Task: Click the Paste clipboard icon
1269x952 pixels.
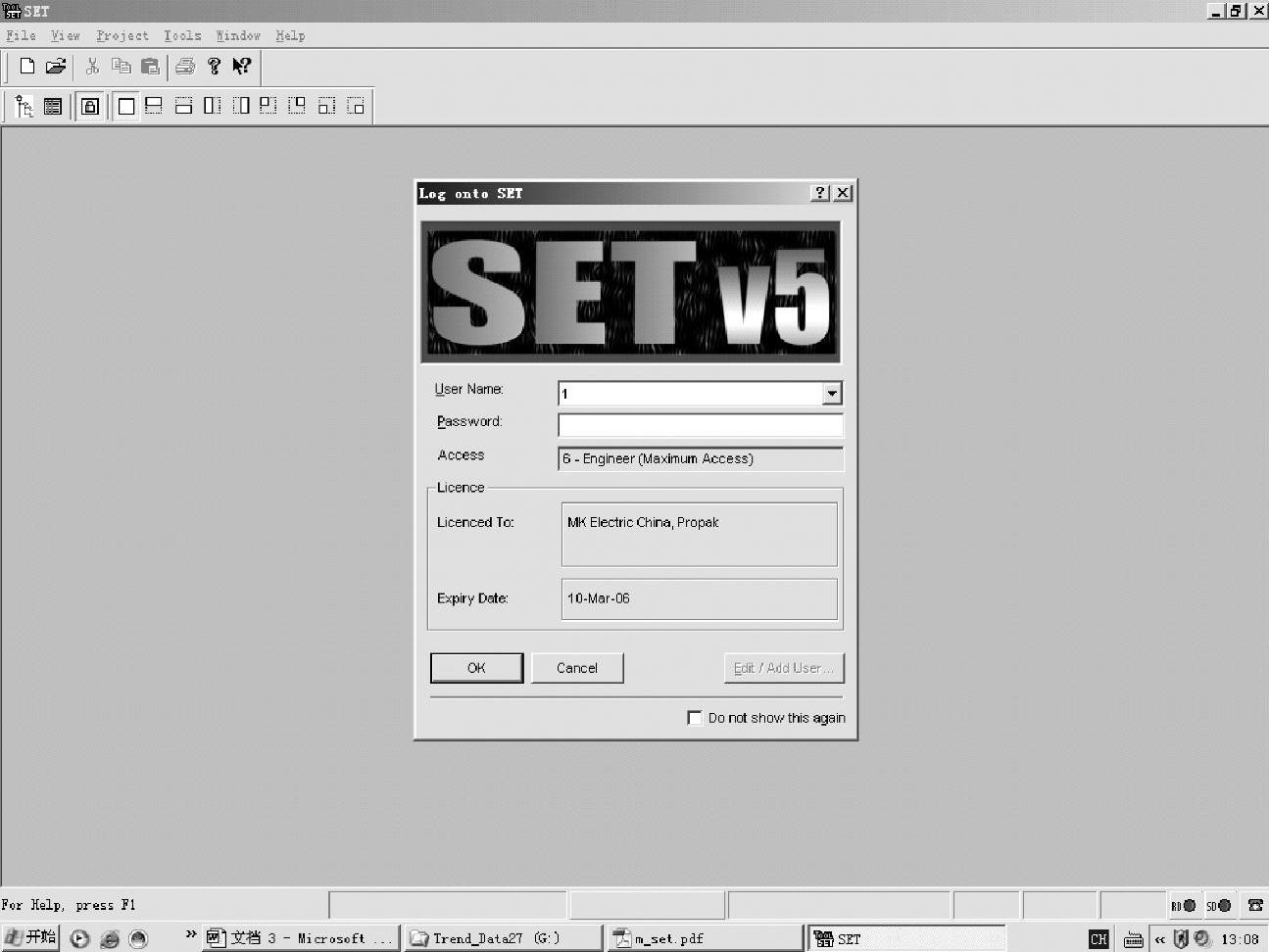Action: [x=150, y=67]
